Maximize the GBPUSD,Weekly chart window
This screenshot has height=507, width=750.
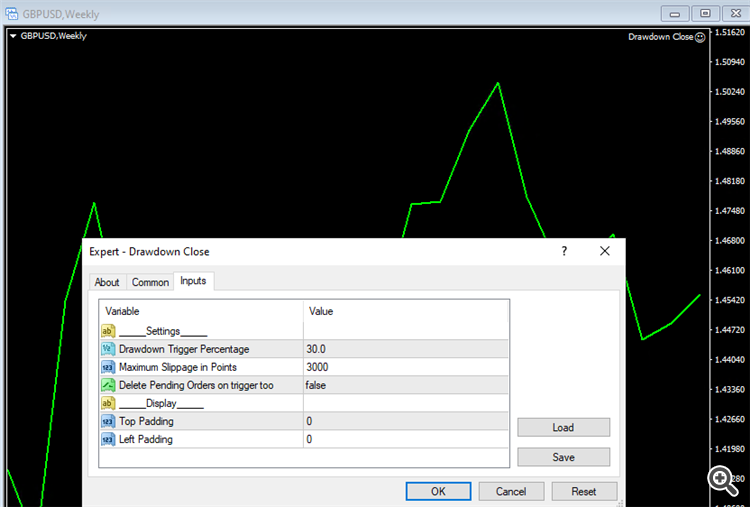705,13
